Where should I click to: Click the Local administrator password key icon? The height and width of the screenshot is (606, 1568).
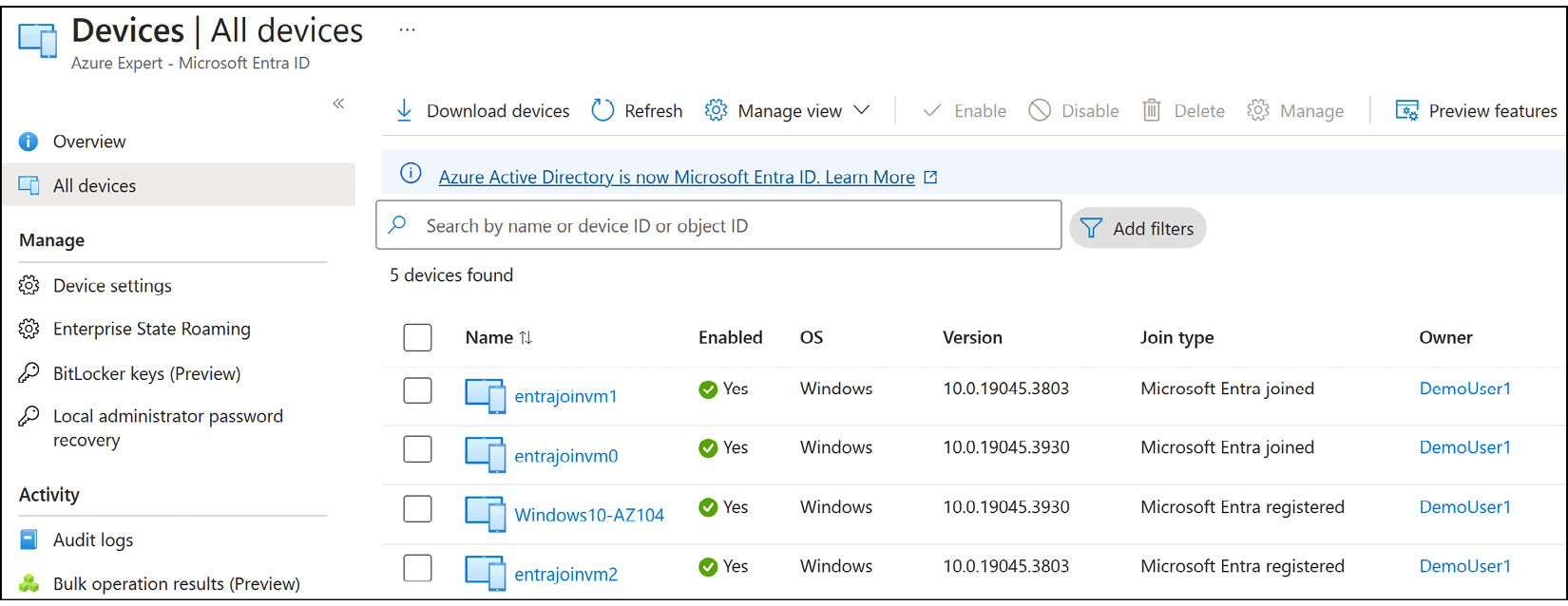click(x=29, y=416)
